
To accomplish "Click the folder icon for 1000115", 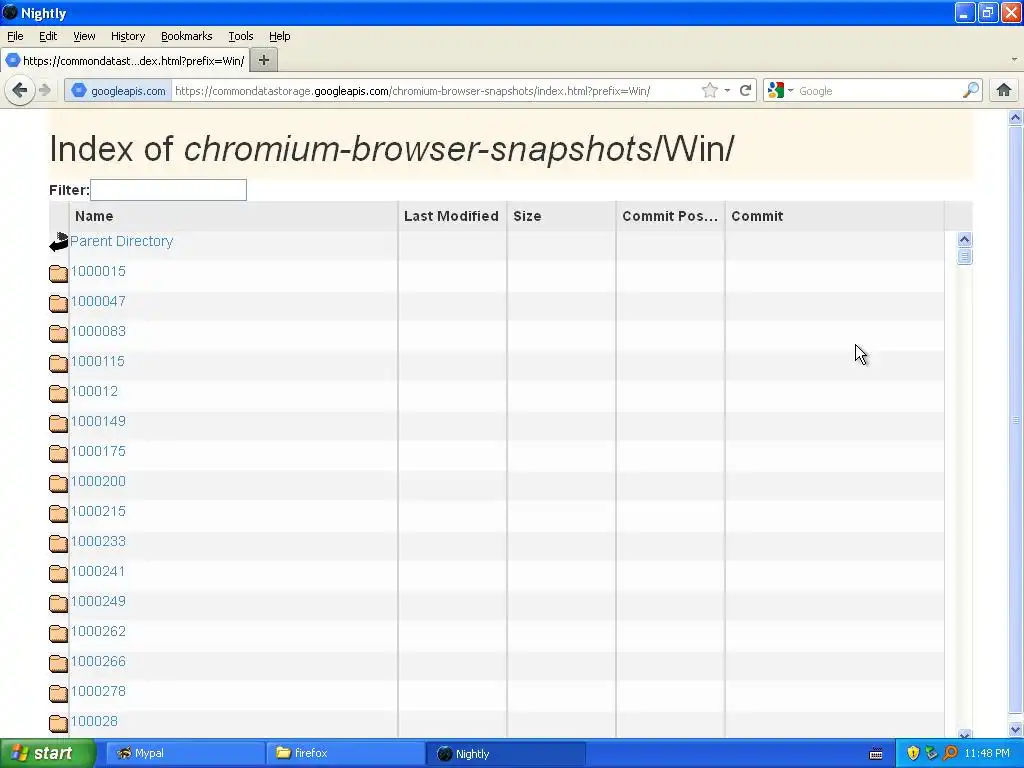I will [58, 362].
